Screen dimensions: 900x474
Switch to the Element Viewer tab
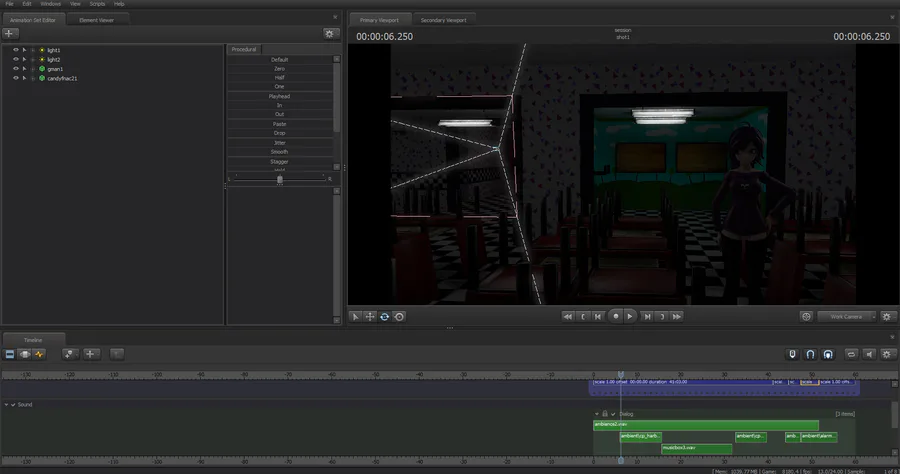coord(96,20)
